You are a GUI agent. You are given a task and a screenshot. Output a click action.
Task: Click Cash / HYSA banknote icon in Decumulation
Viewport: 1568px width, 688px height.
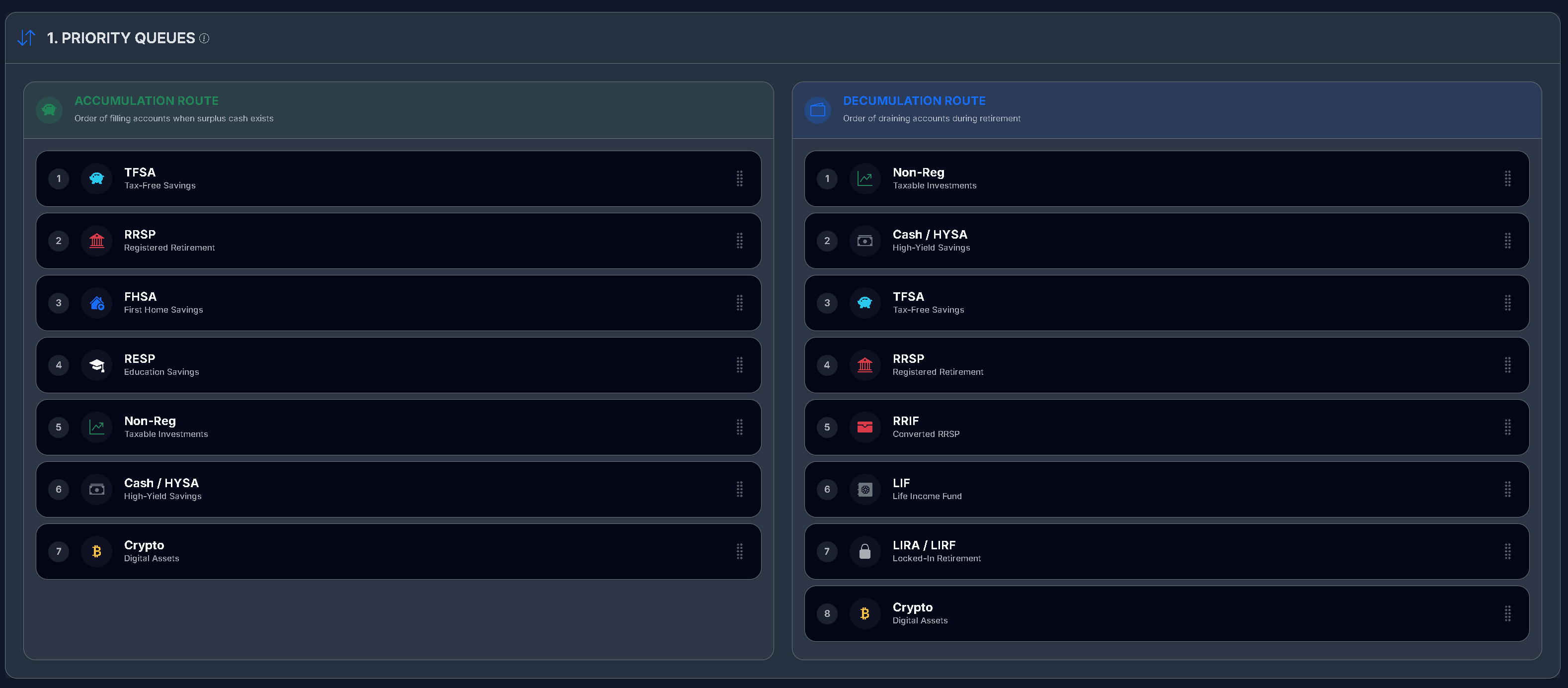[x=865, y=241]
